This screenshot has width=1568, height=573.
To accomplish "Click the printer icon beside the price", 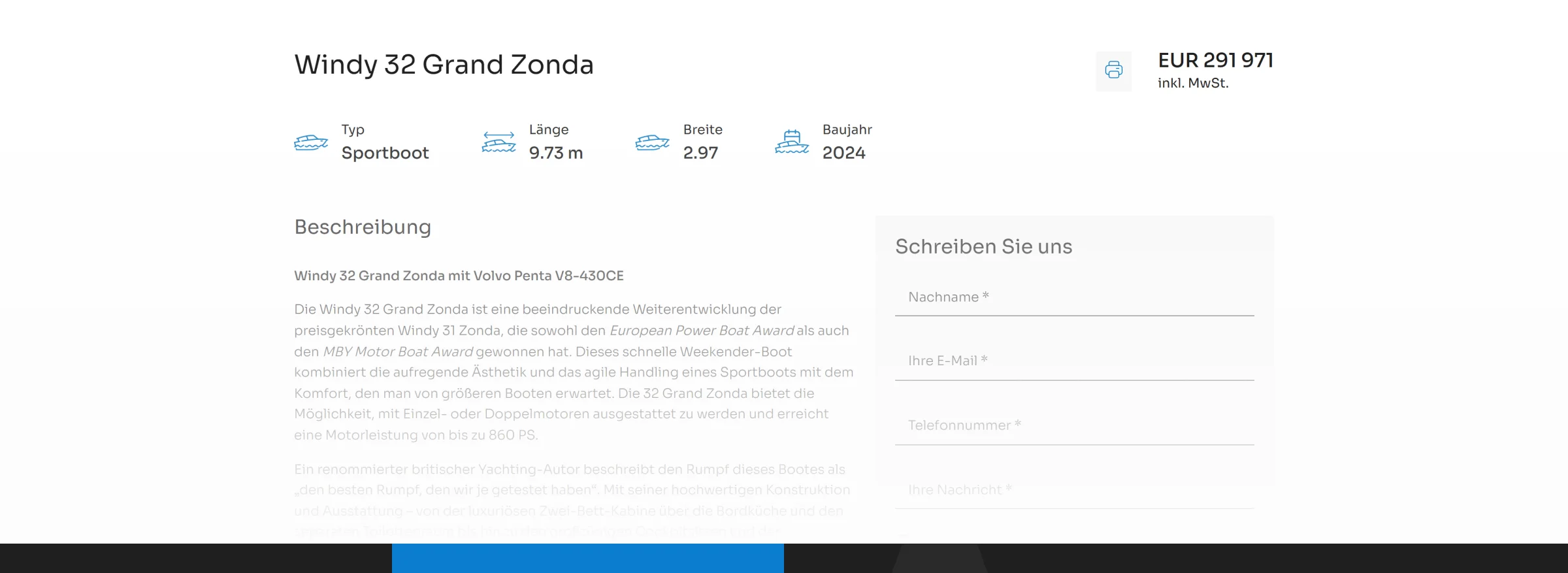I will click(x=1113, y=70).
